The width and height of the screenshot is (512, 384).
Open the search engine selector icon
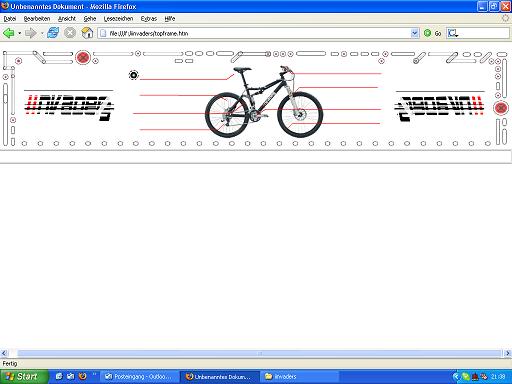(453, 33)
